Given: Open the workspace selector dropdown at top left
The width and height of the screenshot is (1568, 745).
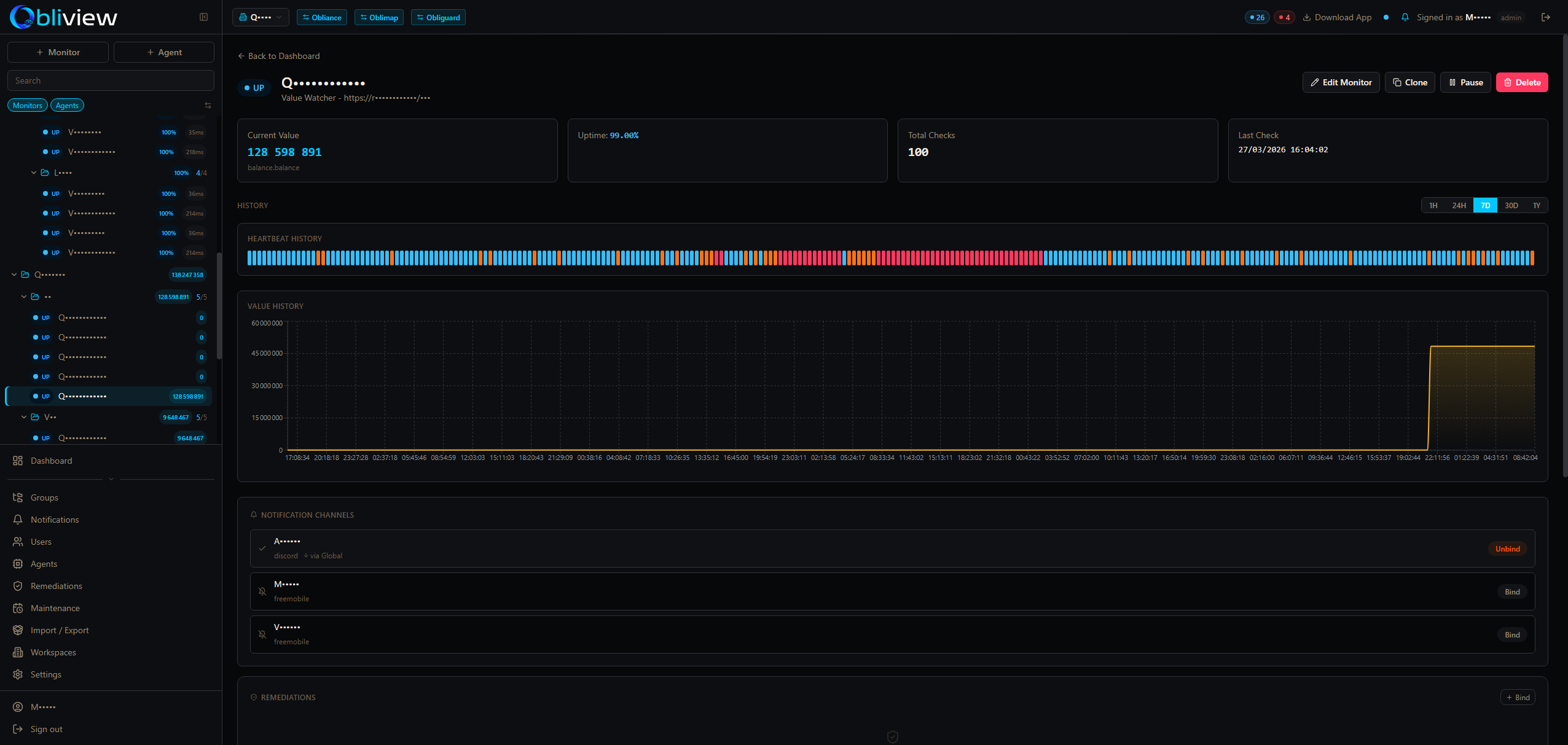Looking at the screenshot, I should 260,17.
